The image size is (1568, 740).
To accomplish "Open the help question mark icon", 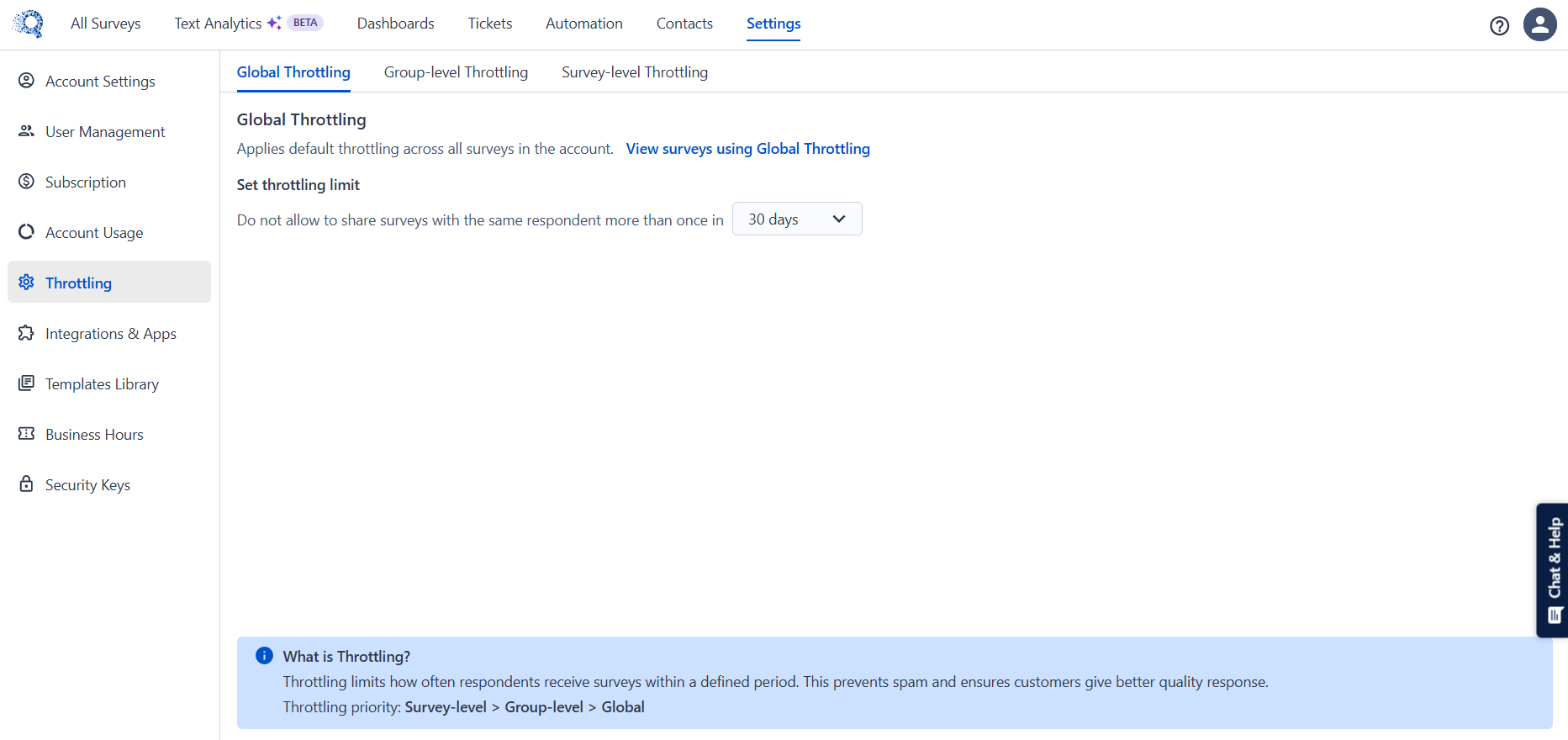I will 1499,25.
